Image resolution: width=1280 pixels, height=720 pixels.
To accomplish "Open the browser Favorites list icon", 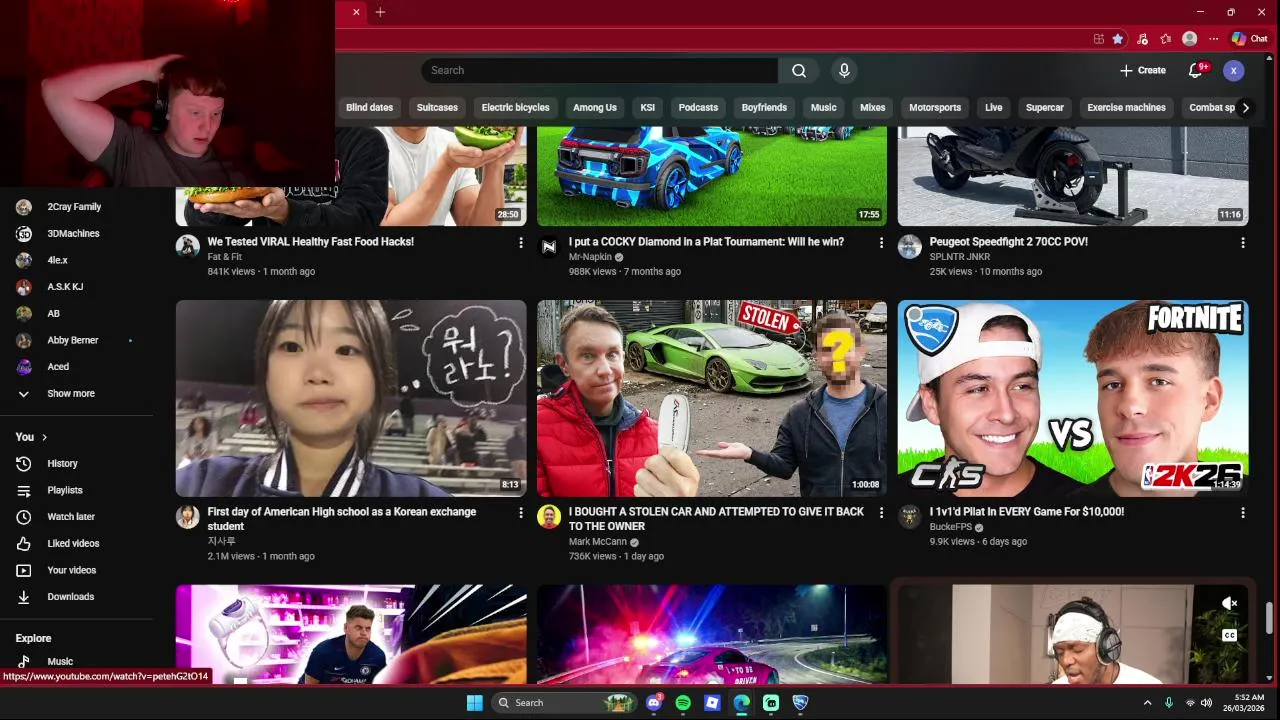I will (1166, 39).
